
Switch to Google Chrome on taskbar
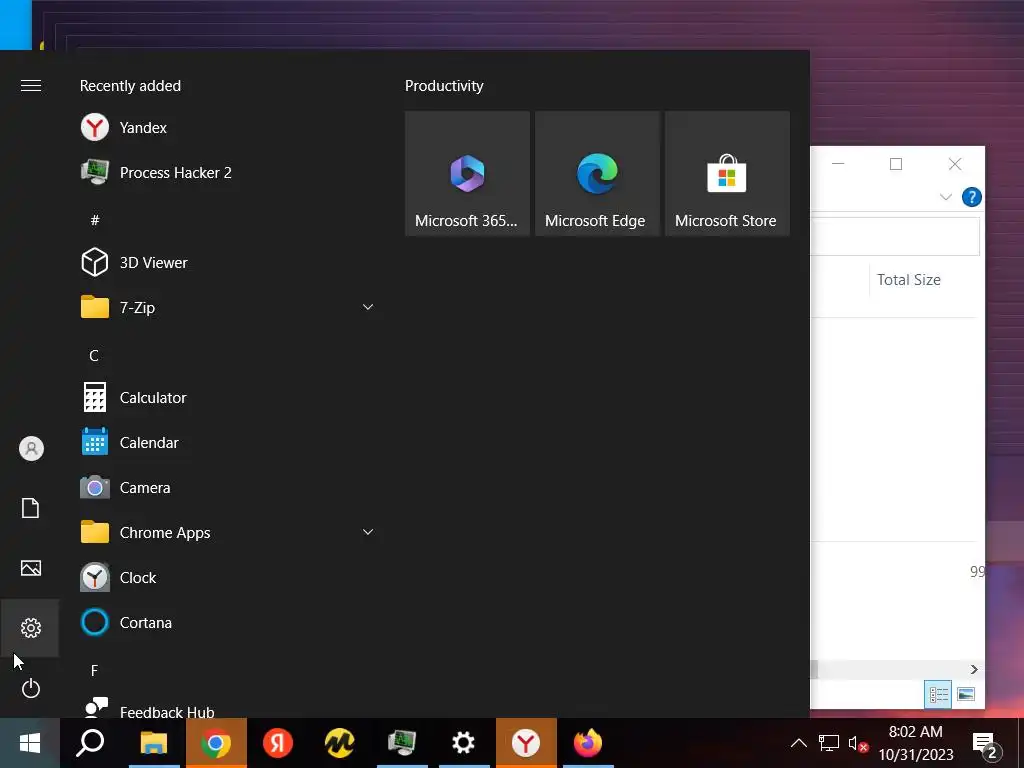pyautogui.click(x=216, y=743)
